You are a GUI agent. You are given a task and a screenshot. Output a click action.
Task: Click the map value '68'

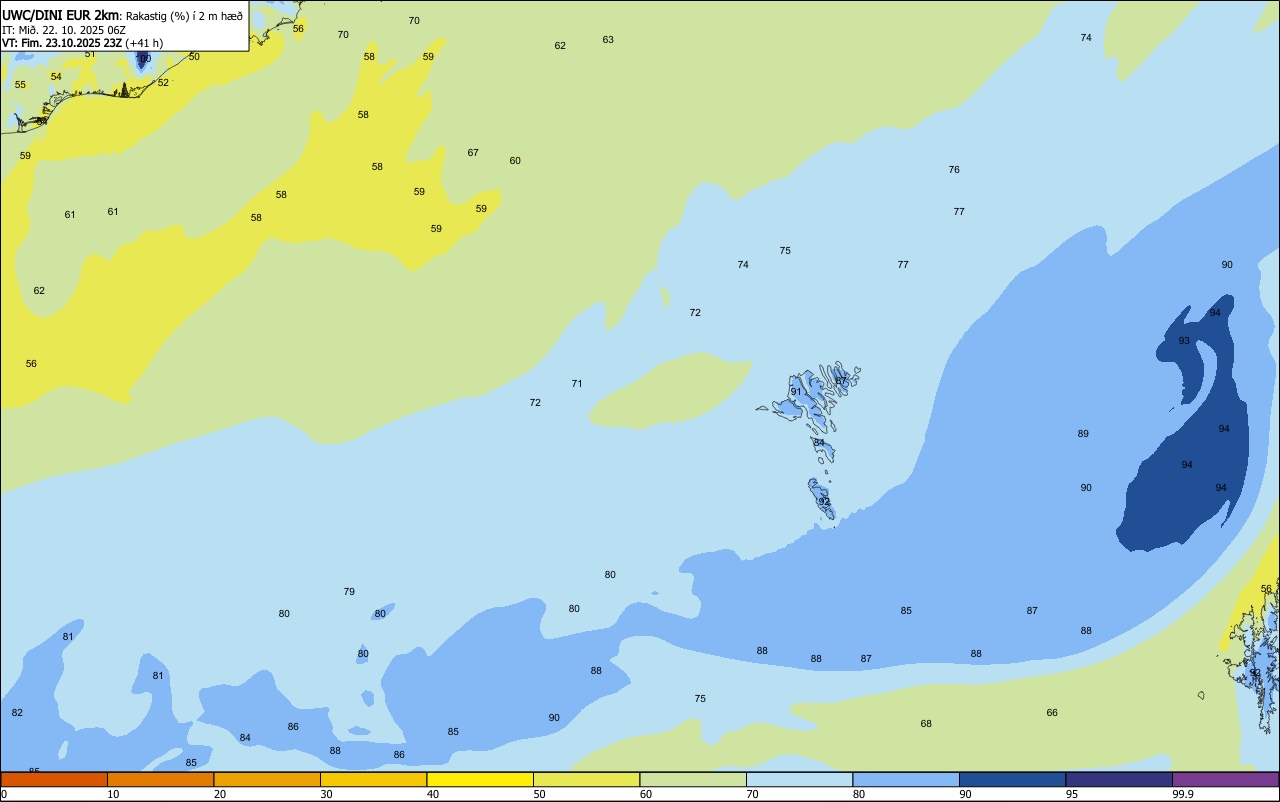926,724
